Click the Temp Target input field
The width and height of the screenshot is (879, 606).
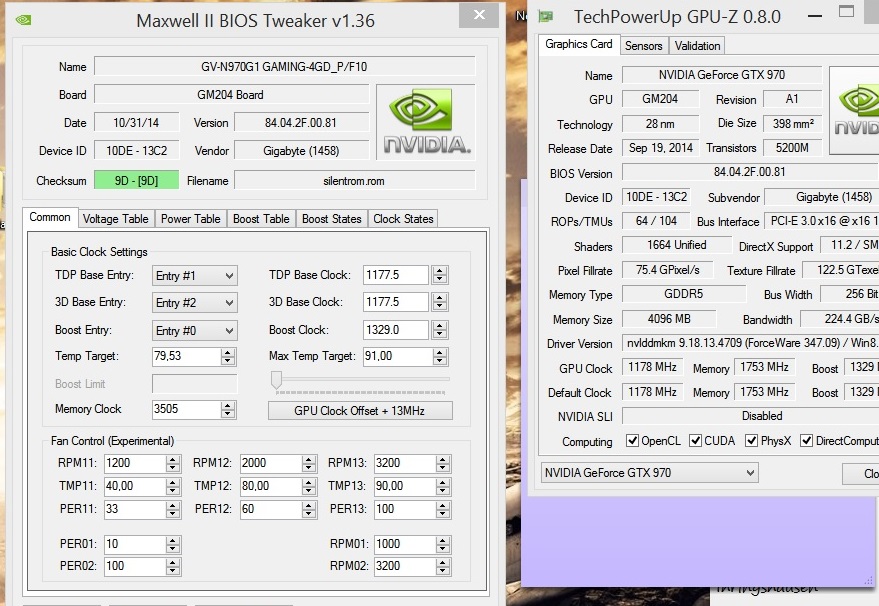[186, 356]
